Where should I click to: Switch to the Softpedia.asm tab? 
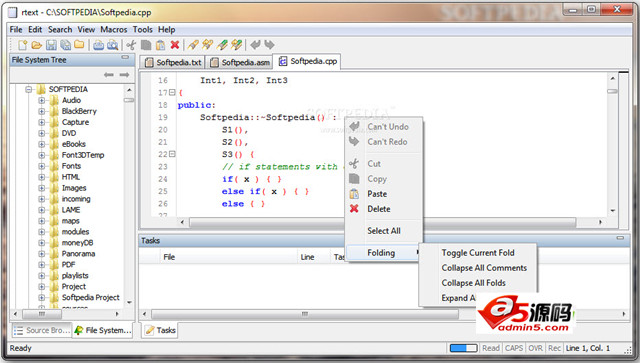click(240, 62)
